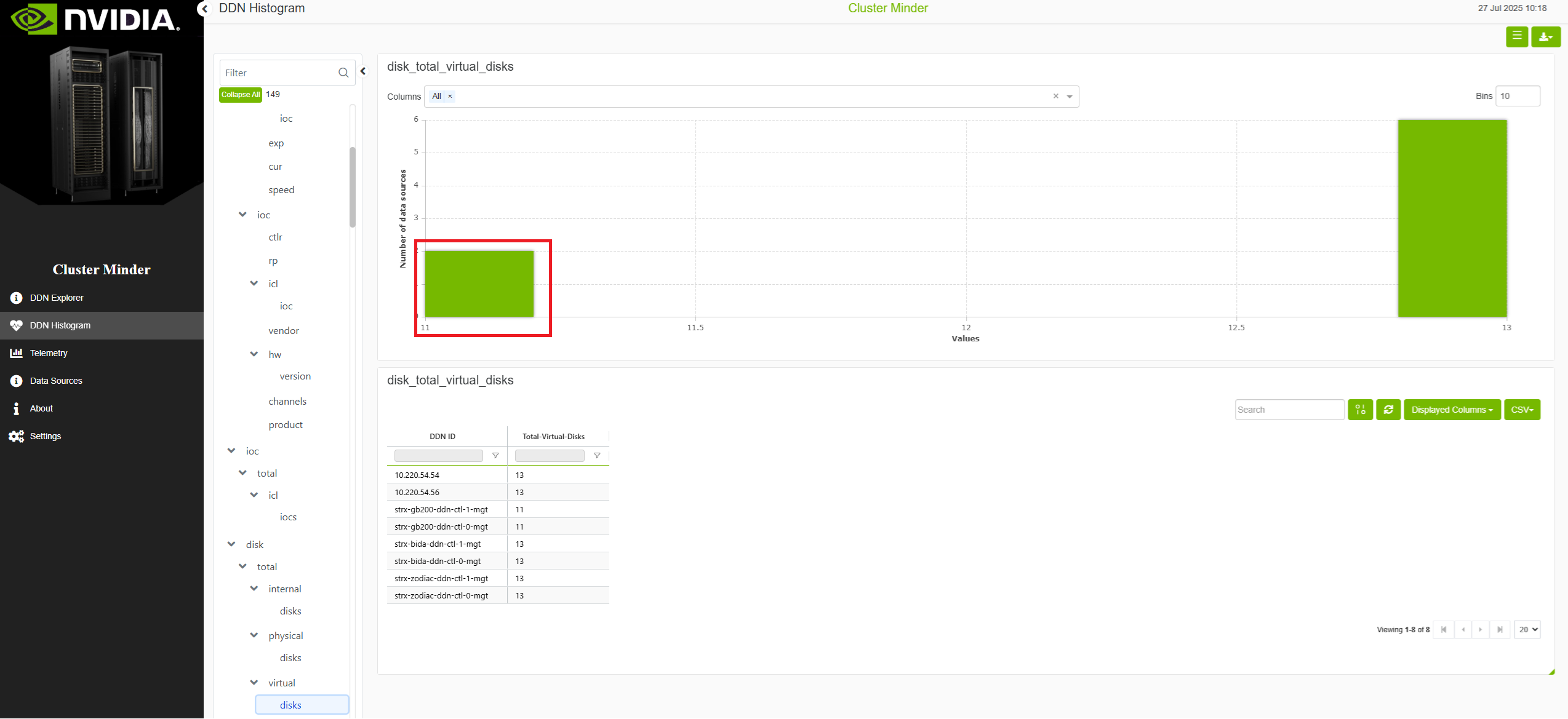Image resolution: width=1568 pixels, height=719 pixels.
Task: Click the Total-Virtual-Disks filter input
Action: click(x=550, y=456)
